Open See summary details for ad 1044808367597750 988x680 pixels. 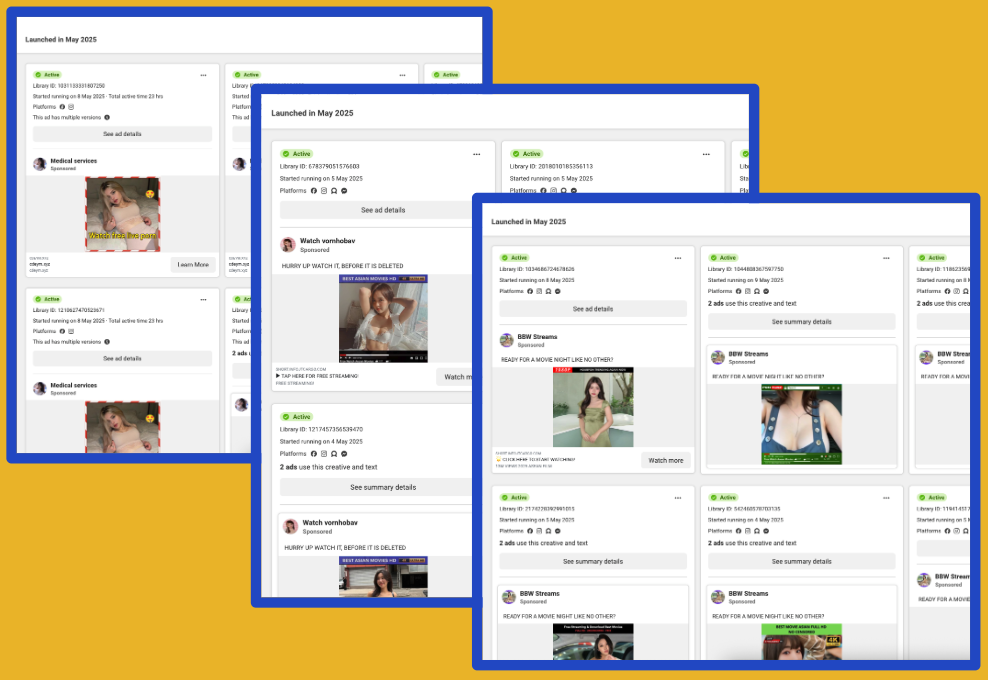[801, 321]
